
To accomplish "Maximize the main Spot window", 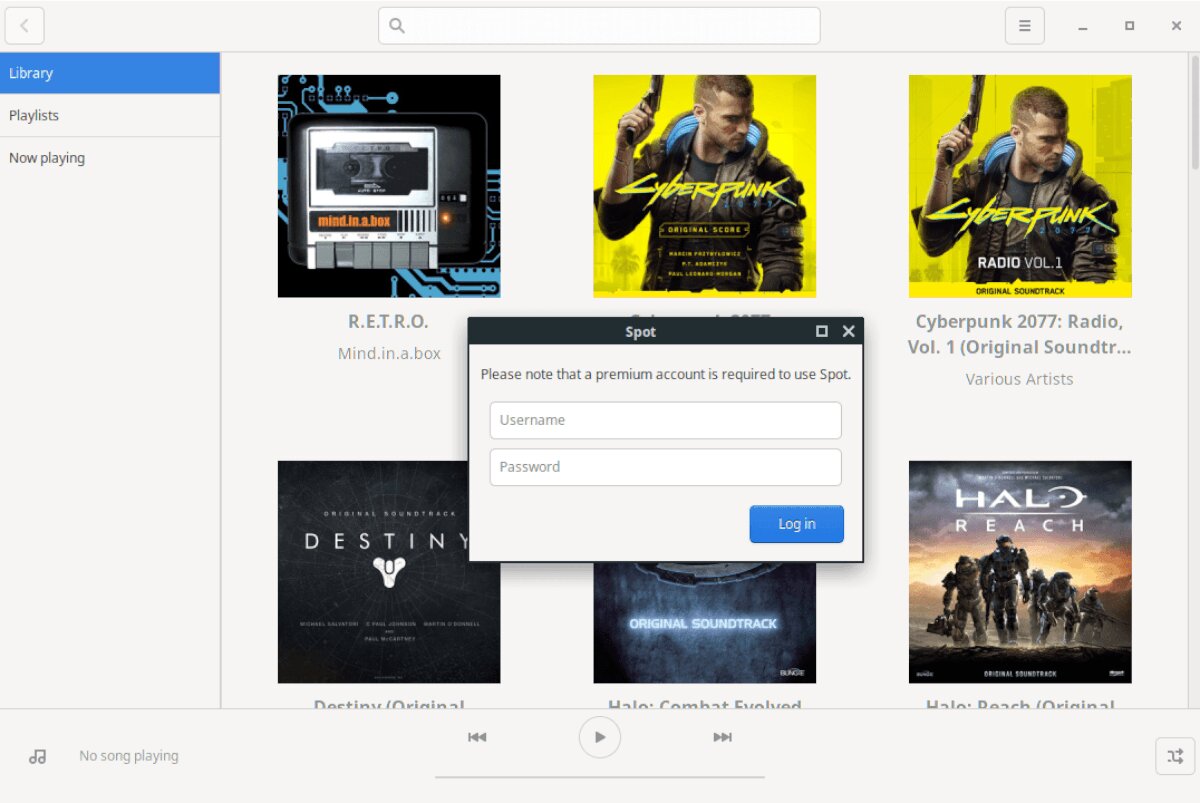I will tap(1129, 26).
